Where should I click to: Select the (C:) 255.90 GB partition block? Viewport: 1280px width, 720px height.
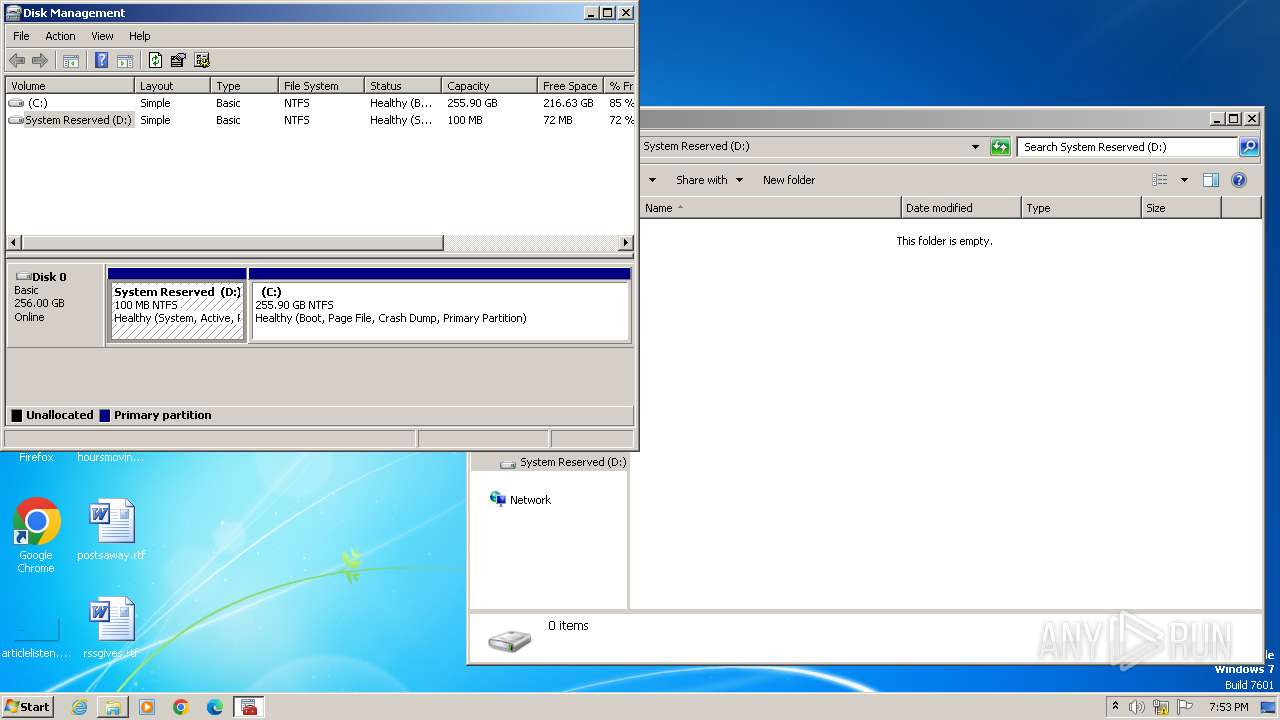click(440, 304)
